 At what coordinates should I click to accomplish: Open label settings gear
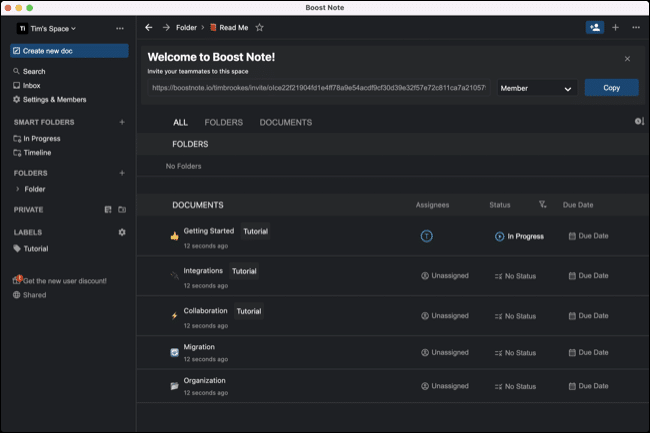(122, 232)
